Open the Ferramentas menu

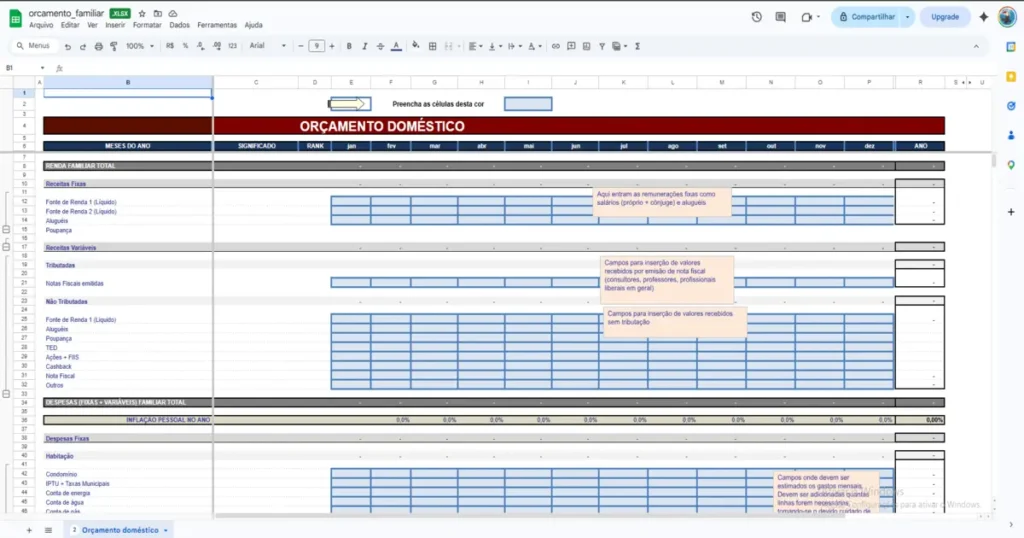(217, 25)
